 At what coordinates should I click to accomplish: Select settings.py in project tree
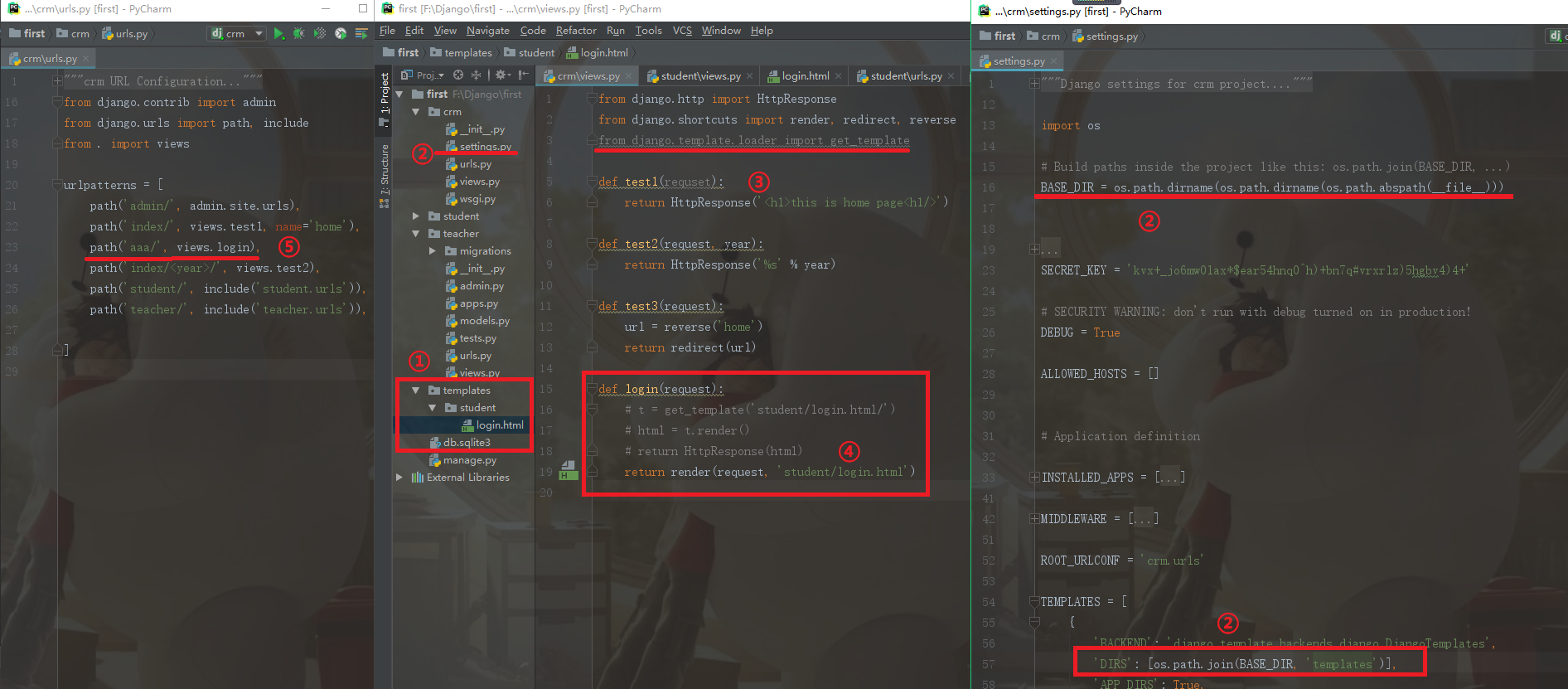478,147
